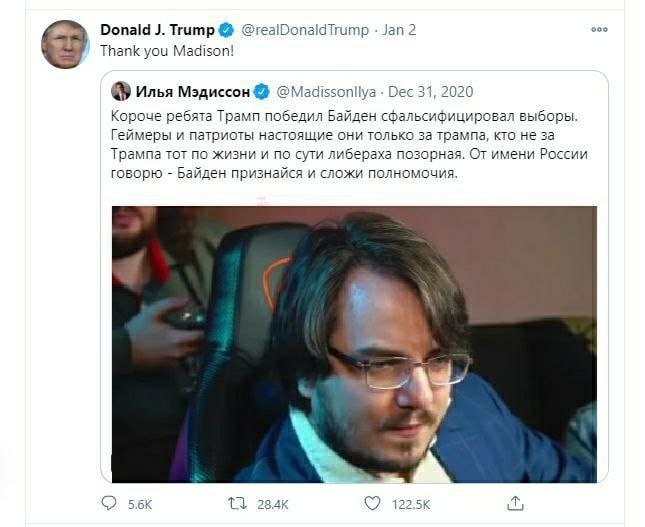Viewport: 645px width, 527px height.
Task: Open the Donald J. Trump display name
Action: coord(157,30)
